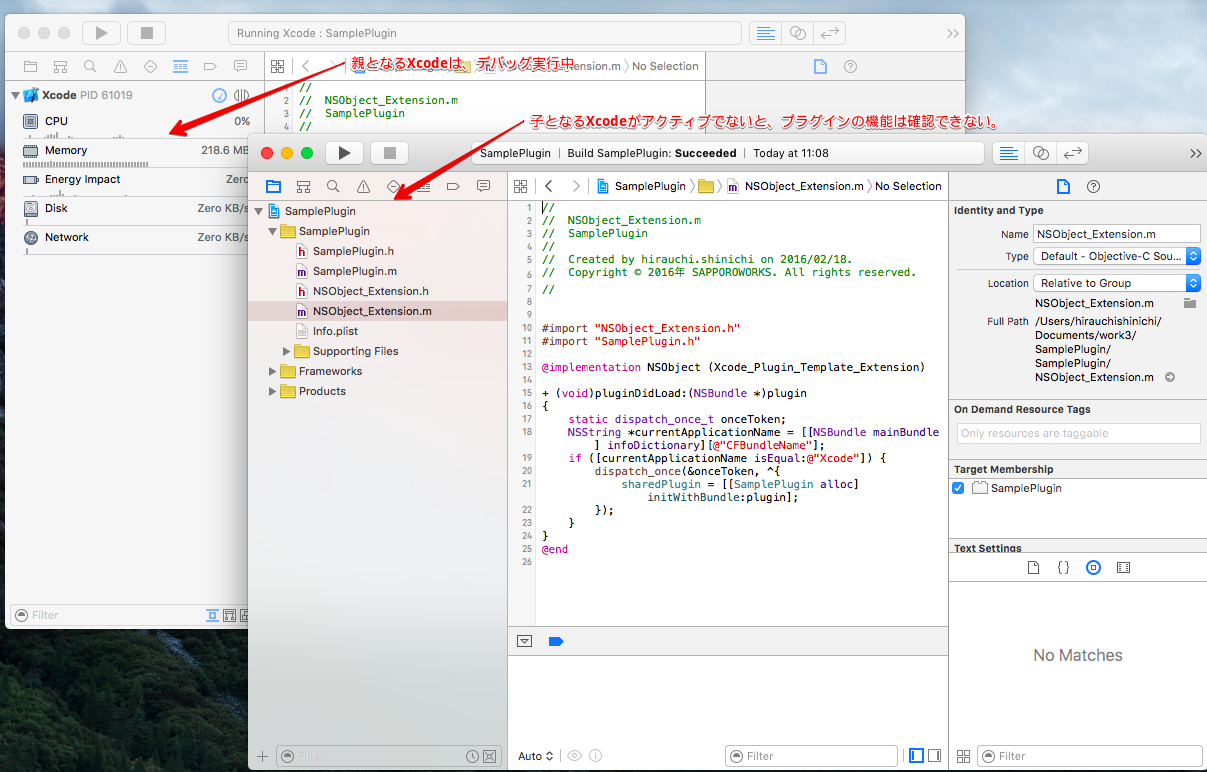This screenshot has width=1207, height=772.
Task: Expand the Frameworks group
Action: coord(273,371)
